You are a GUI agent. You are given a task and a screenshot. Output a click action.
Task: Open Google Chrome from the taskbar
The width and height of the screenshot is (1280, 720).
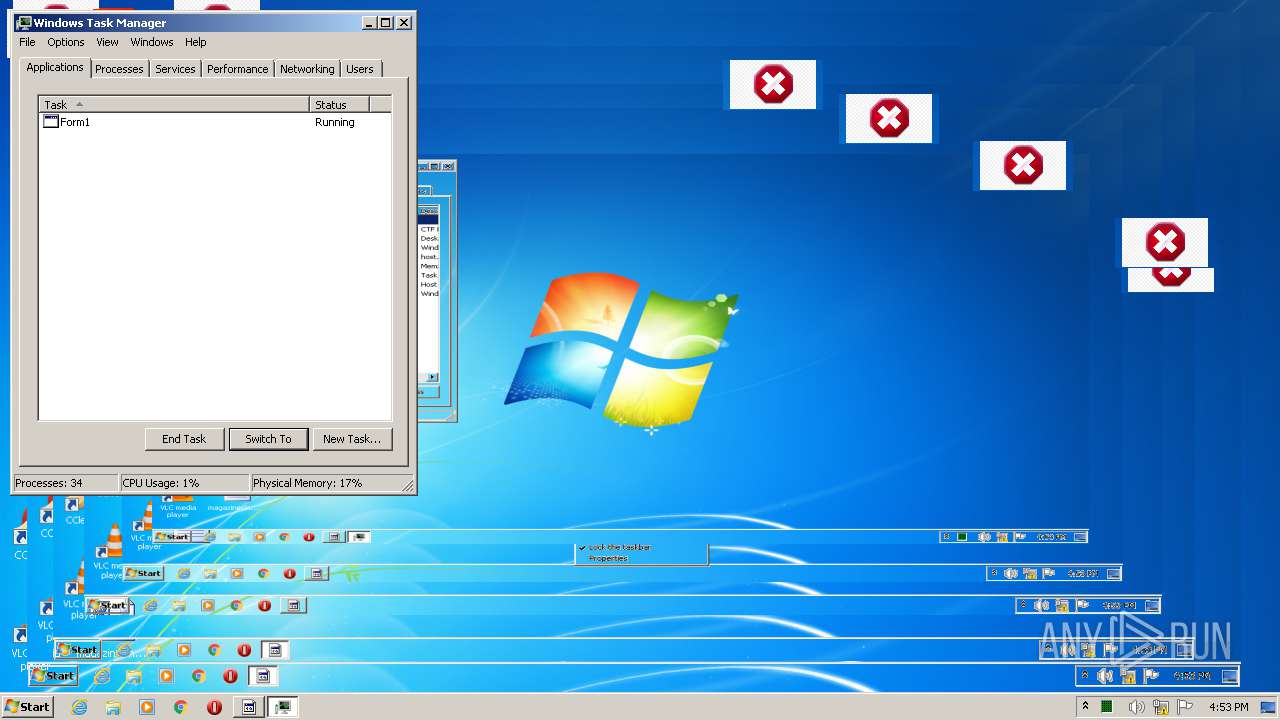(x=181, y=707)
